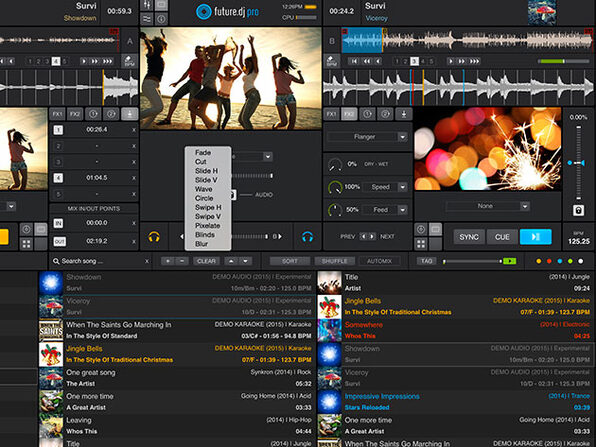Step forward once on deck A
Screen dimensions: 596x447
[84, 61]
